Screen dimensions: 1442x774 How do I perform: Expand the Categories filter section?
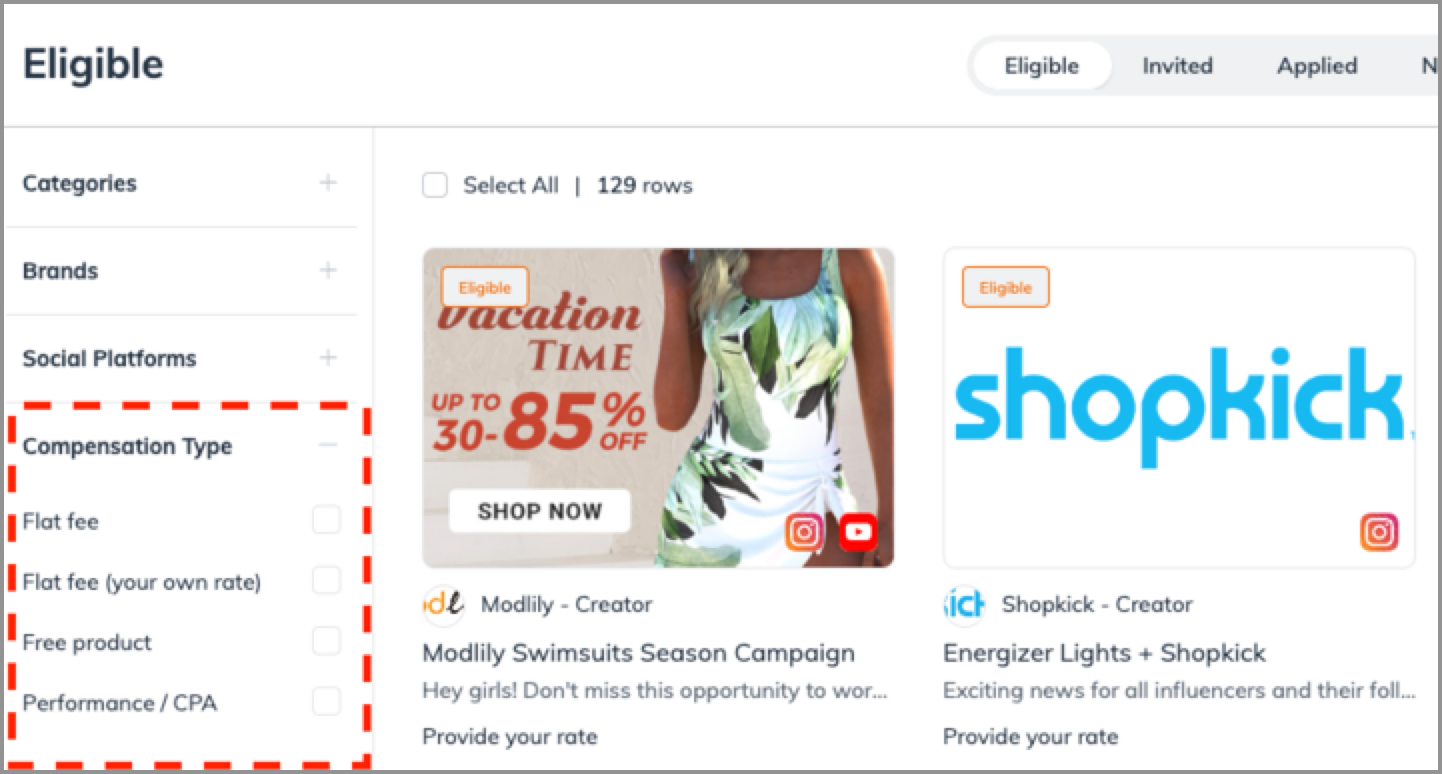[328, 183]
